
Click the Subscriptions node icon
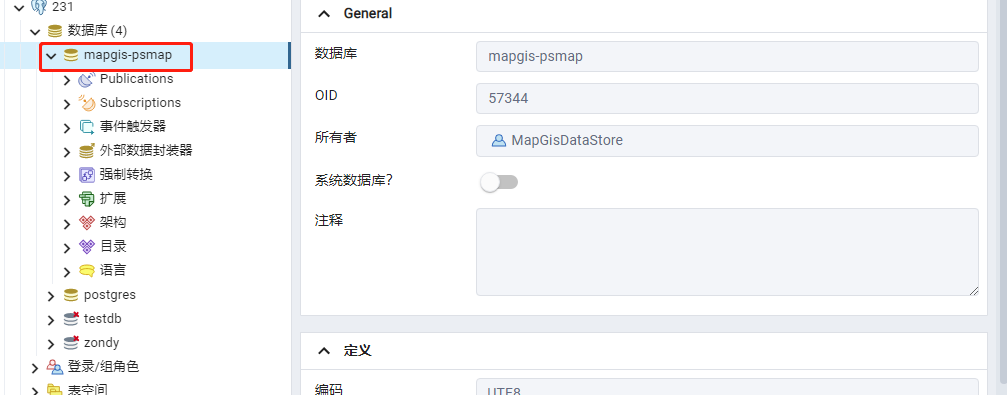click(87, 103)
